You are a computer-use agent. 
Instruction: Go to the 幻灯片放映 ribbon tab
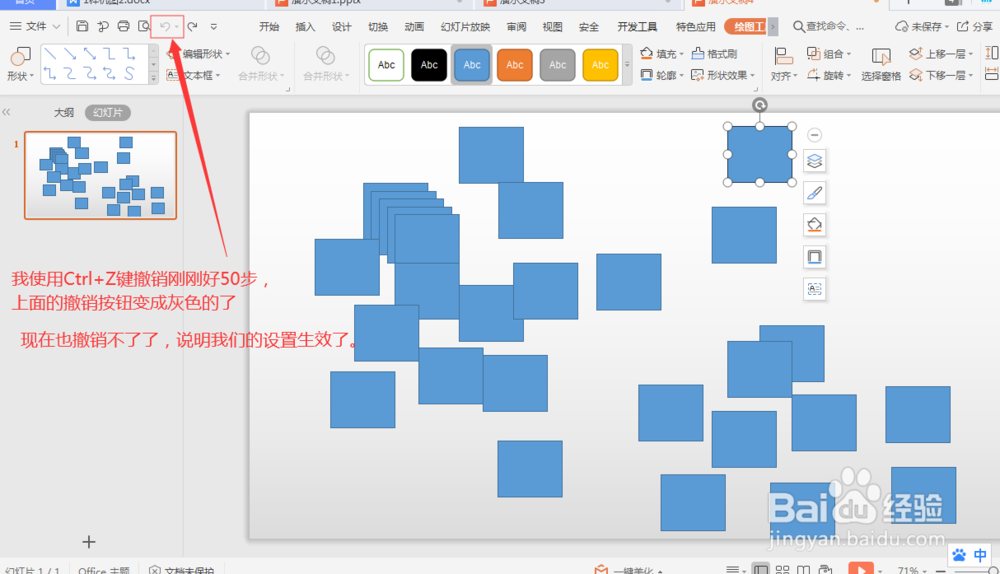pyautogui.click(x=466, y=26)
